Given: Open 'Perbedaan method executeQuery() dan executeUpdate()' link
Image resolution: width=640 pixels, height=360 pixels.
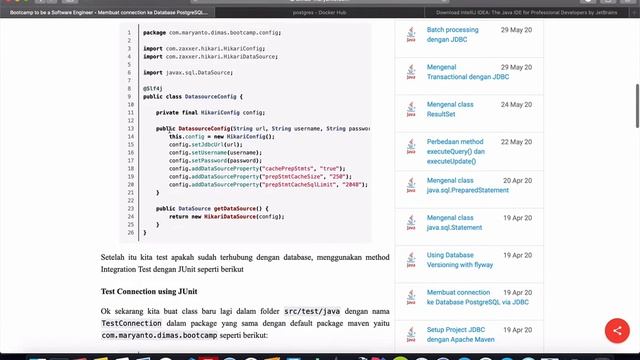Looking at the screenshot, I should [x=456, y=151].
